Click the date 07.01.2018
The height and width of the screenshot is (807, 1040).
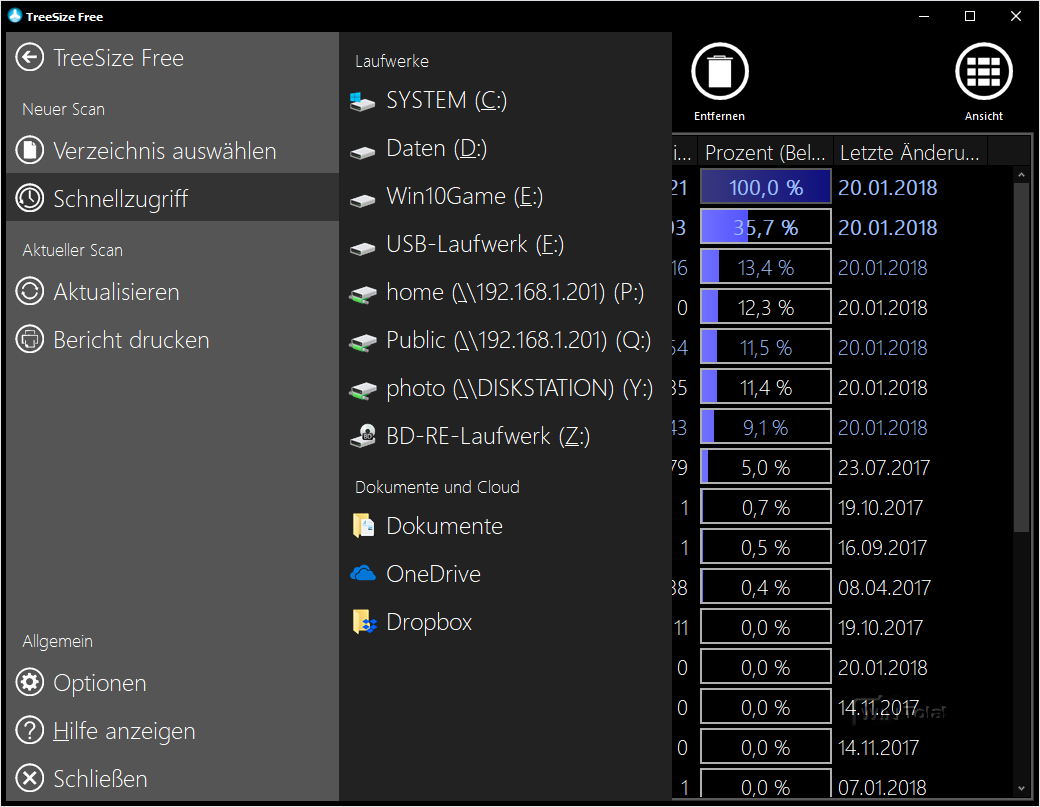(882, 787)
